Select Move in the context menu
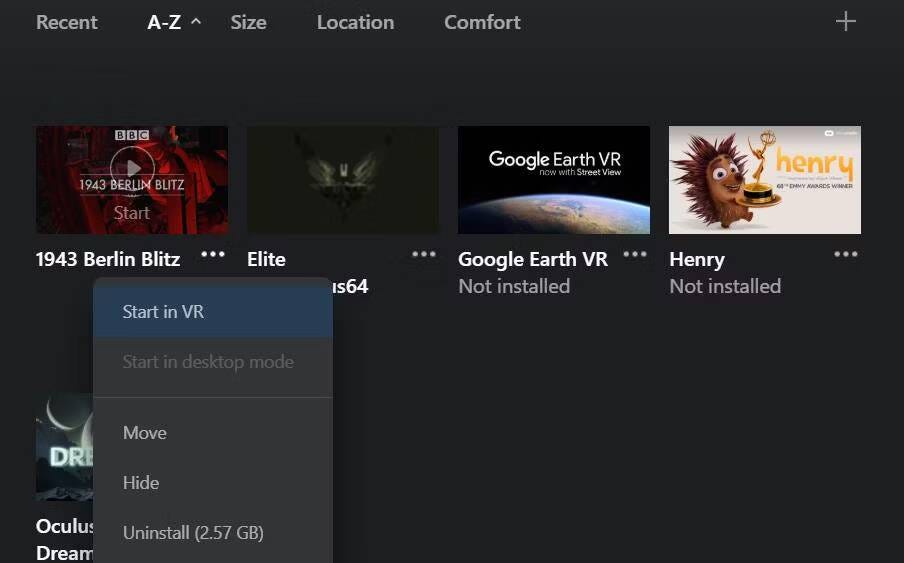The image size is (904, 563). click(213, 433)
